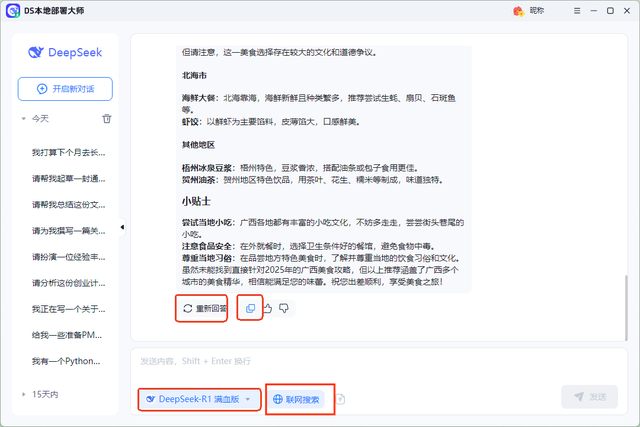This screenshot has width=640, height=427.
Task: Click the 梧州冰泉豆浆 bold text
Action: [x=207, y=168]
